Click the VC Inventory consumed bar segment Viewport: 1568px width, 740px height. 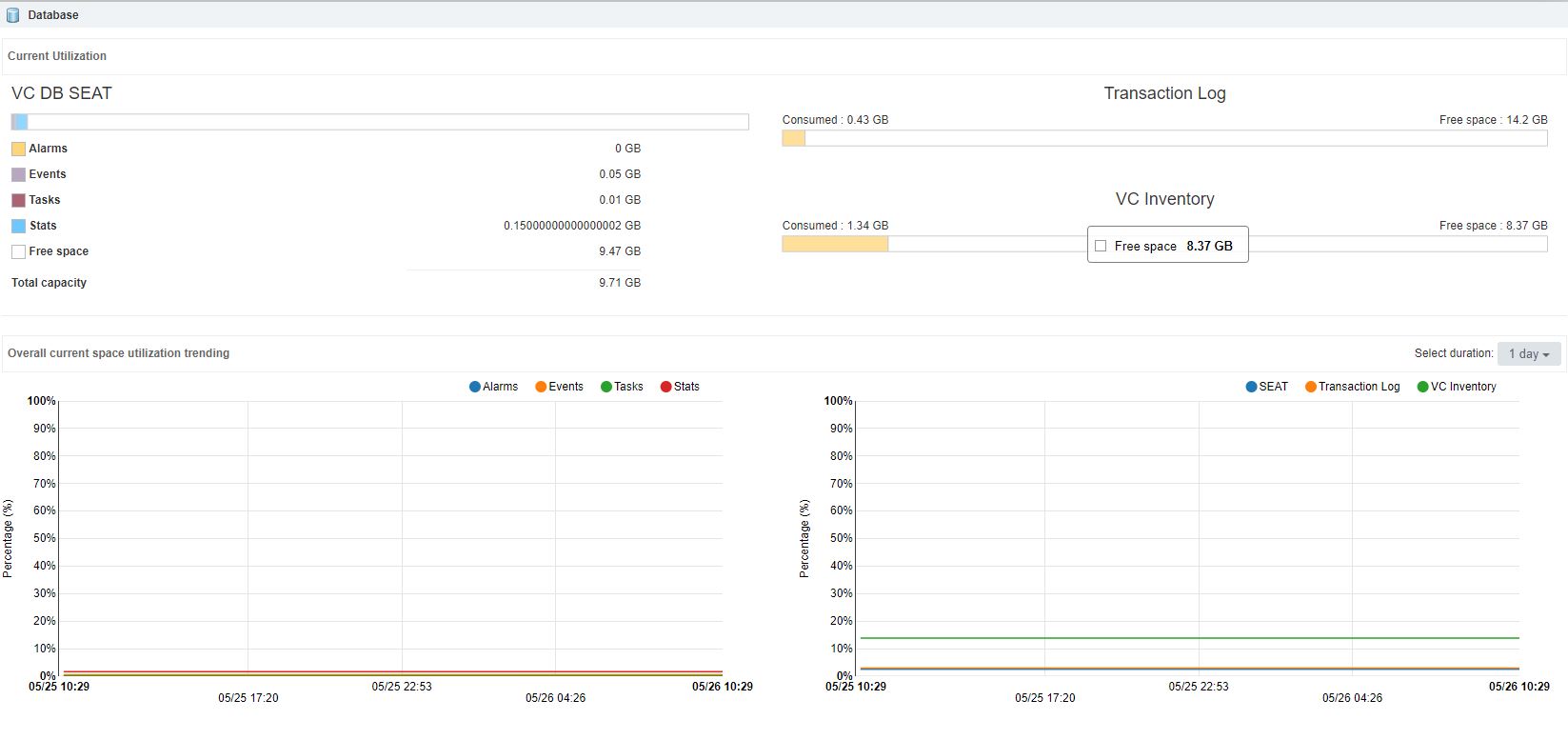pos(834,244)
